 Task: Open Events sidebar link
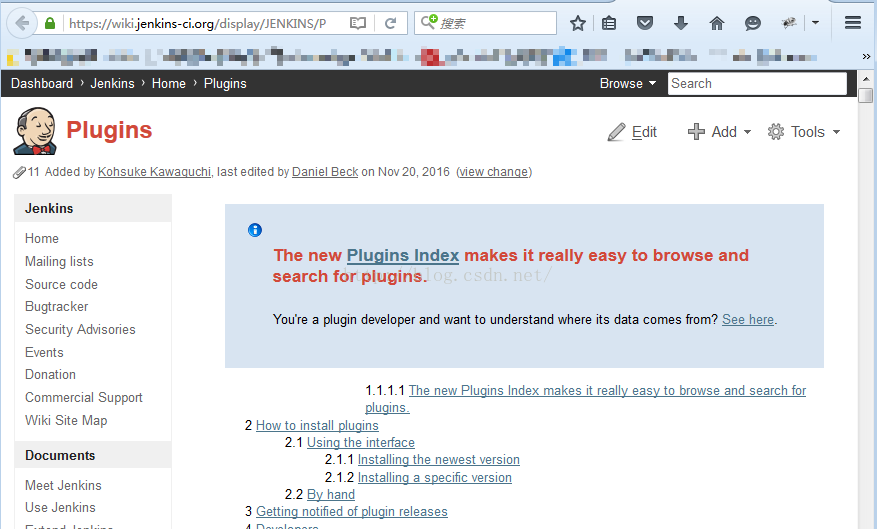(44, 352)
